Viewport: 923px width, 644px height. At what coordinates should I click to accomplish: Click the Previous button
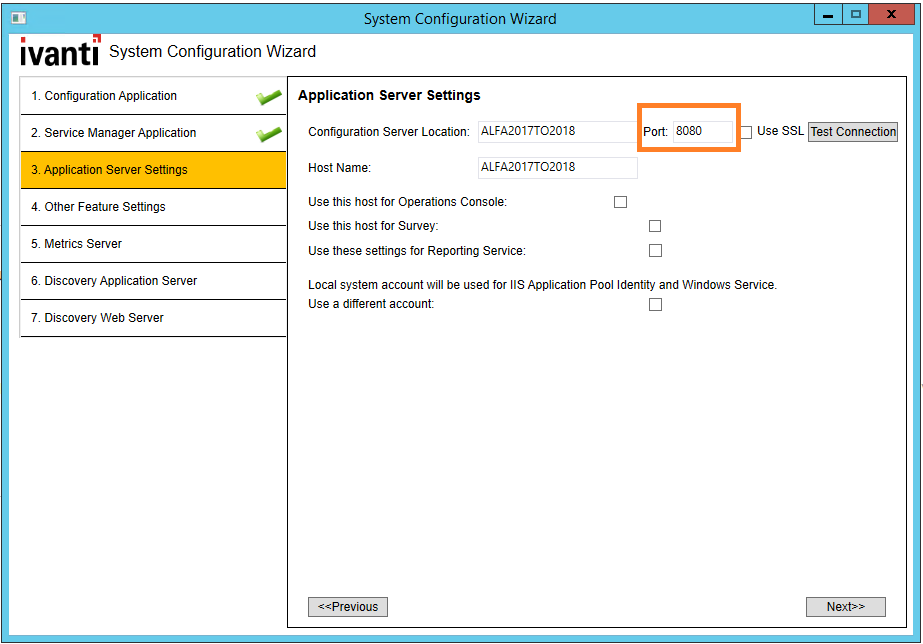point(347,606)
